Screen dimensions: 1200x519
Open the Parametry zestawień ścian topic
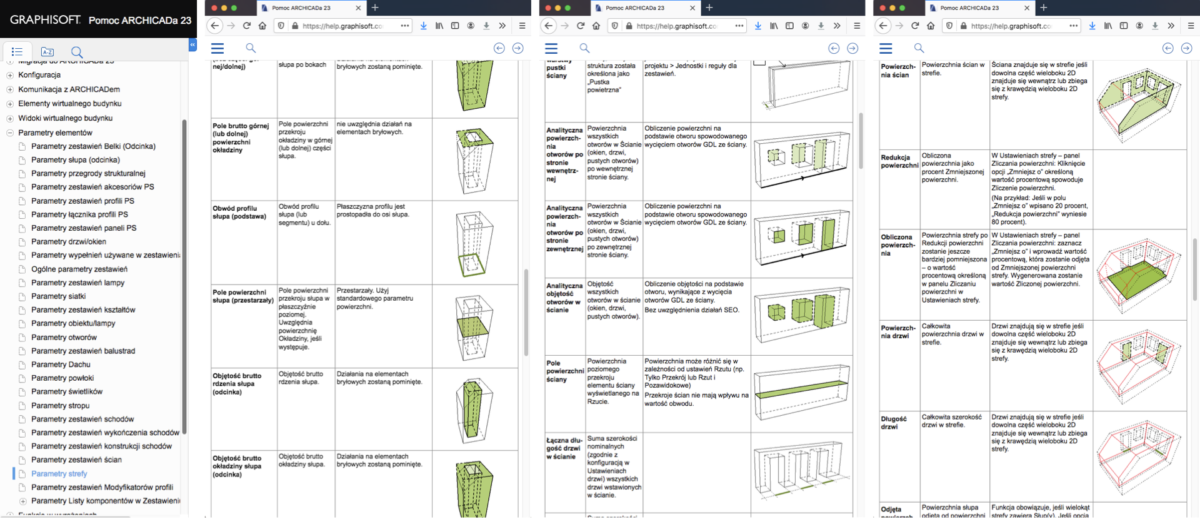tap(78, 459)
